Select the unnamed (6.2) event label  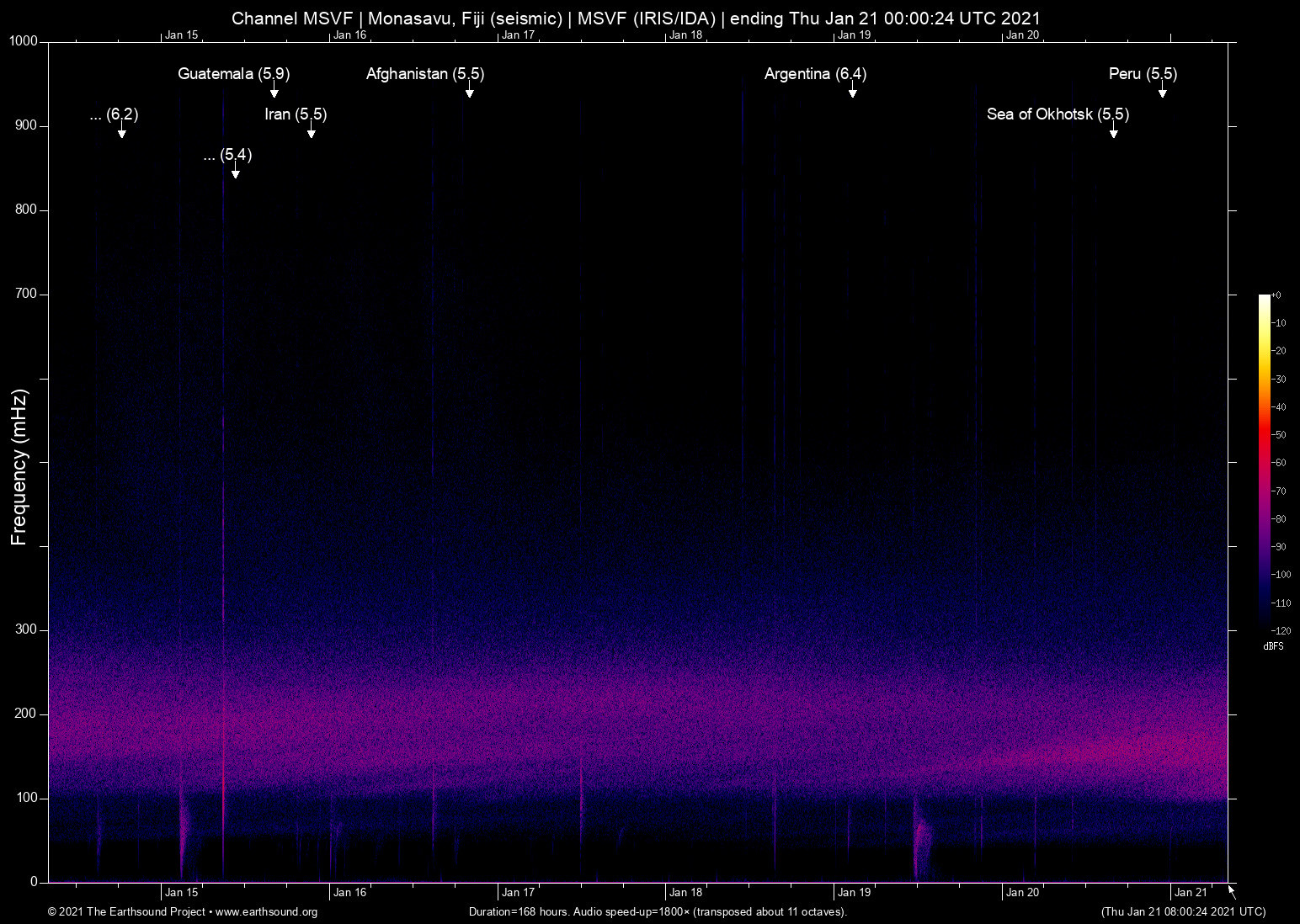(x=114, y=114)
